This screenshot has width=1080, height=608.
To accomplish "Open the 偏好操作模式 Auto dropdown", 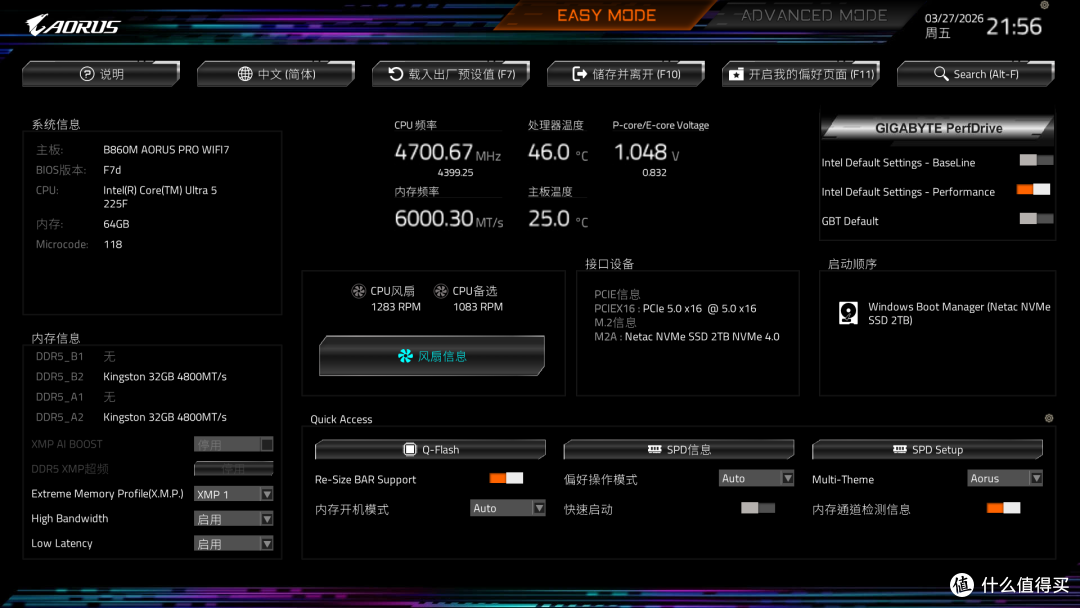I will point(756,478).
